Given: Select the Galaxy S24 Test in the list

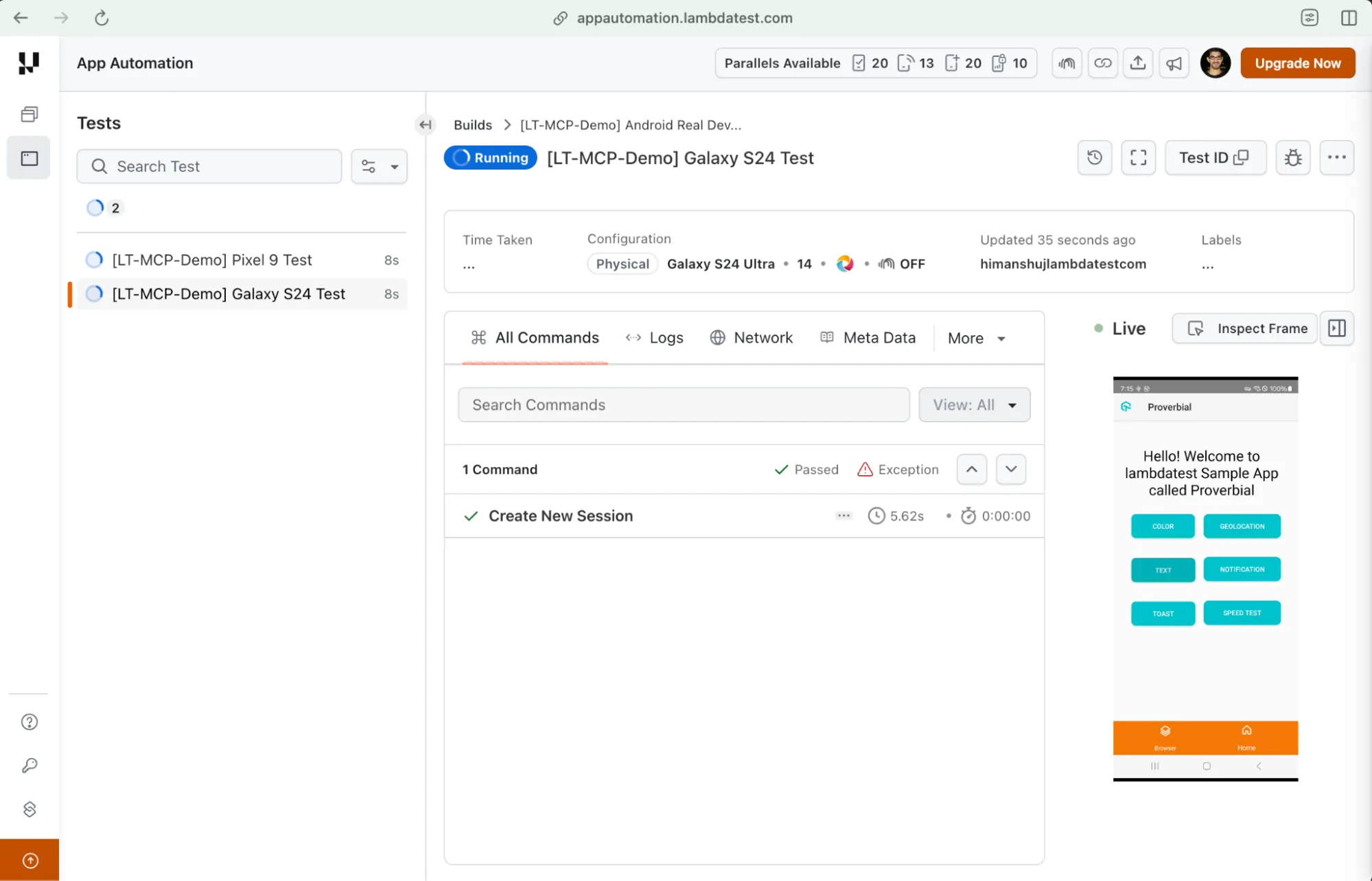Looking at the screenshot, I should click(x=242, y=294).
